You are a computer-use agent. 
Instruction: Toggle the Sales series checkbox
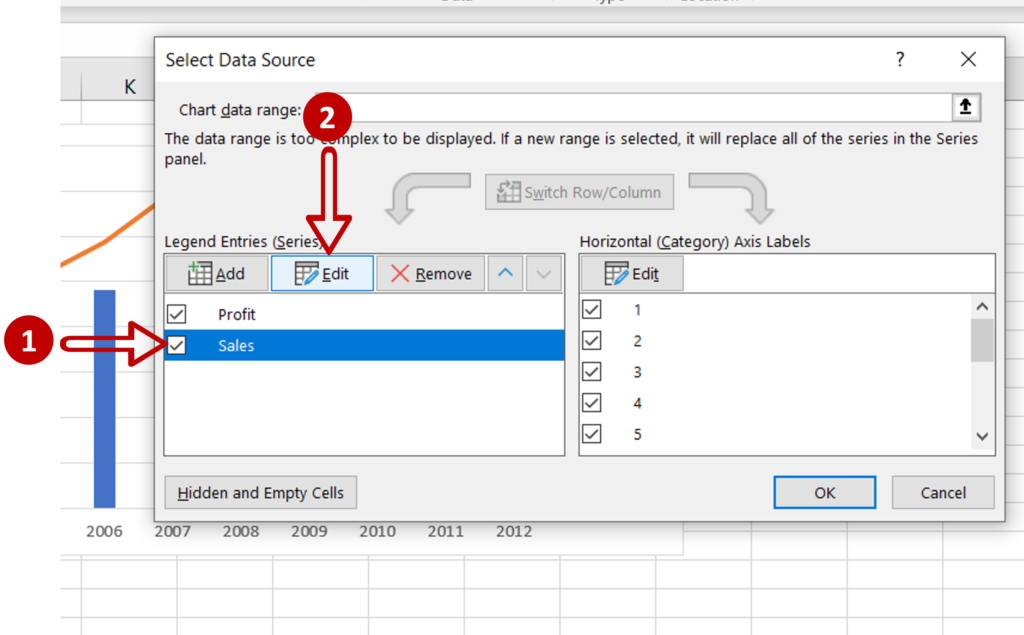pyautogui.click(x=178, y=345)
